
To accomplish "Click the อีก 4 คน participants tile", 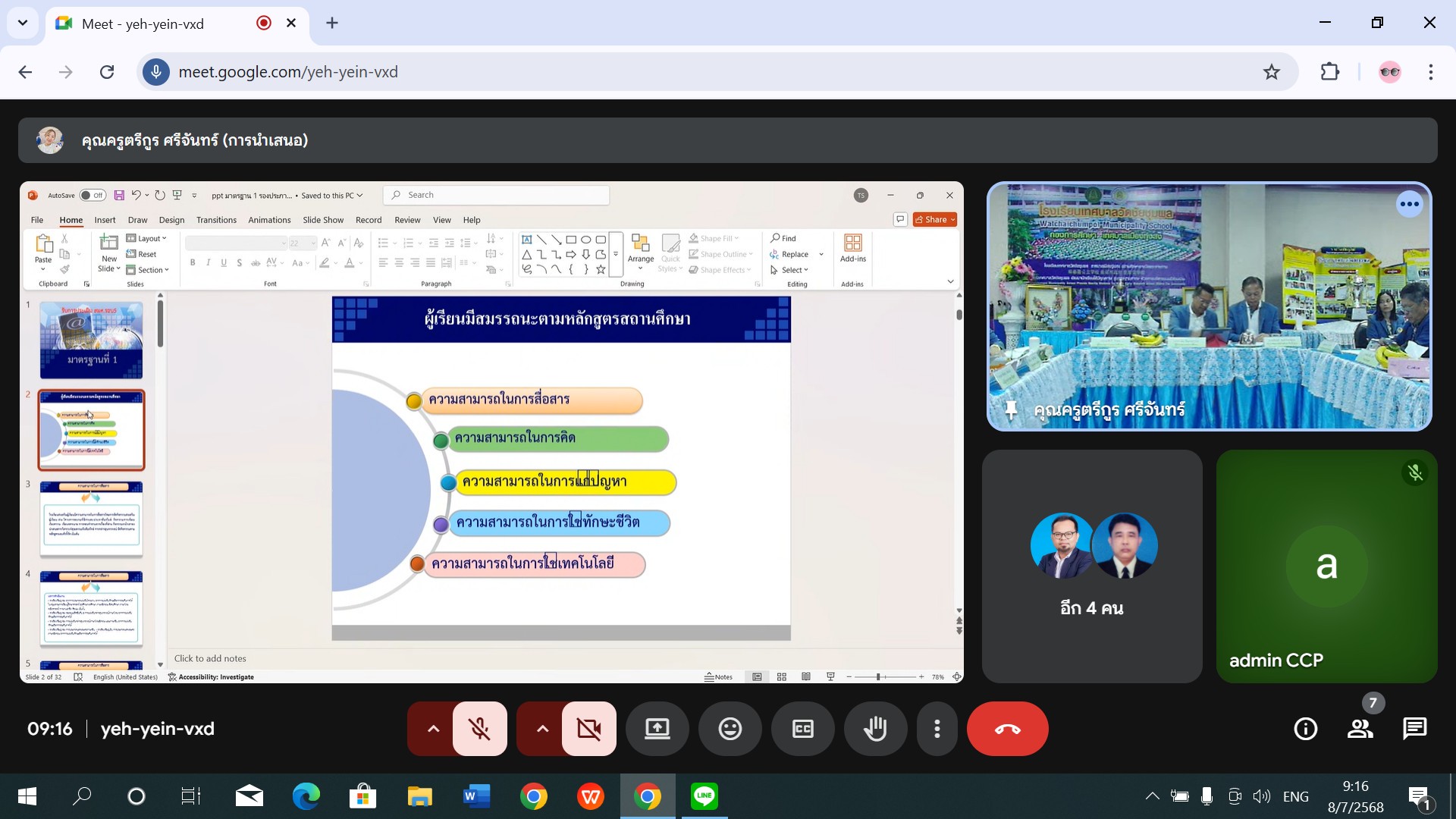I will (x=1091, y=566).
